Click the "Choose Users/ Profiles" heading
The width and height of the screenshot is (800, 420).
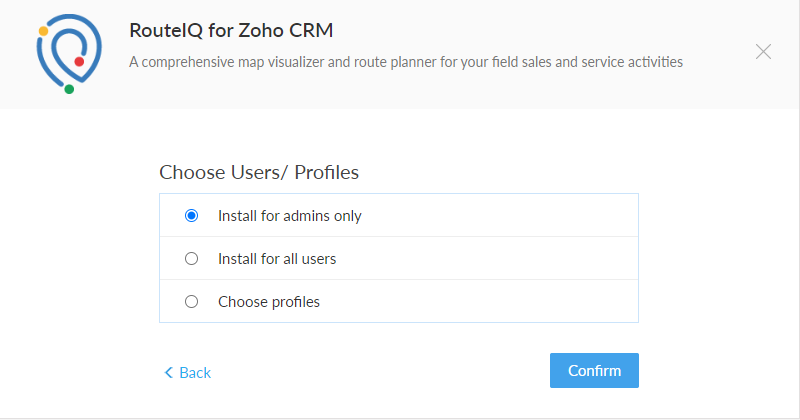click(x=259, y=172)
